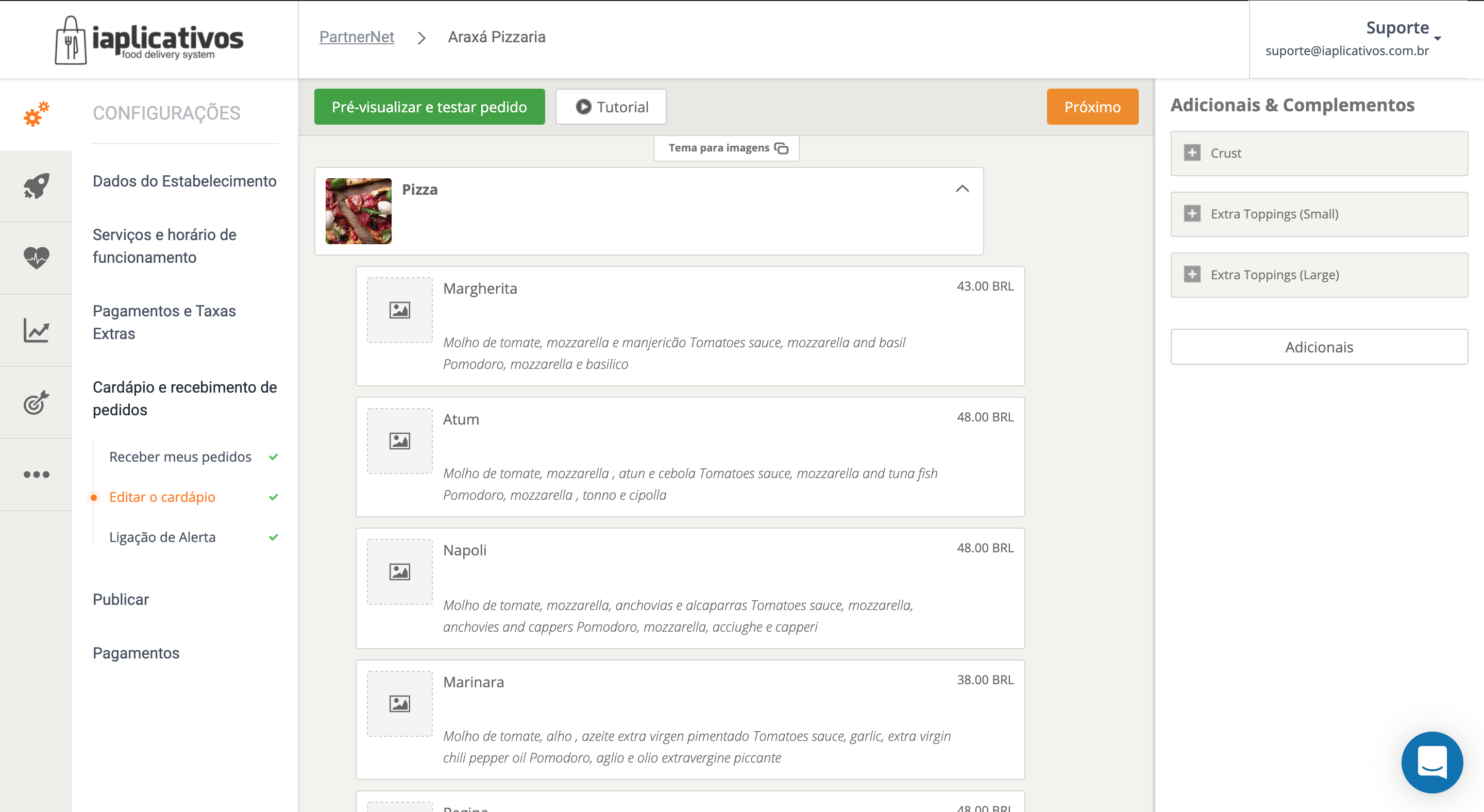The image size is (1484, 812).
Task: Open the chat support bubble
Action: click(1431, 762)
